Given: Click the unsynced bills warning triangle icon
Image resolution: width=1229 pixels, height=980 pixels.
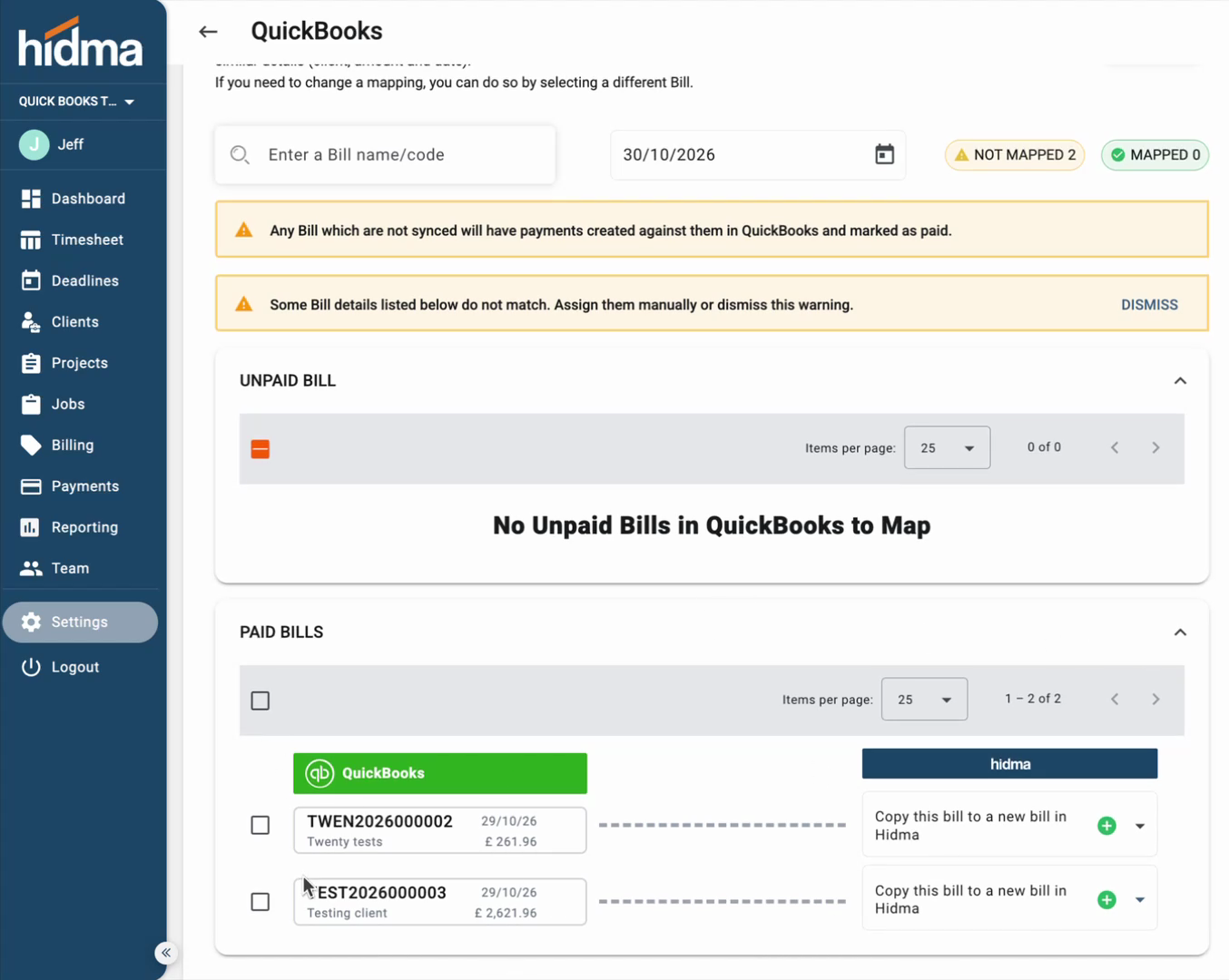Looking at the screenshot, I should point(244,230).
